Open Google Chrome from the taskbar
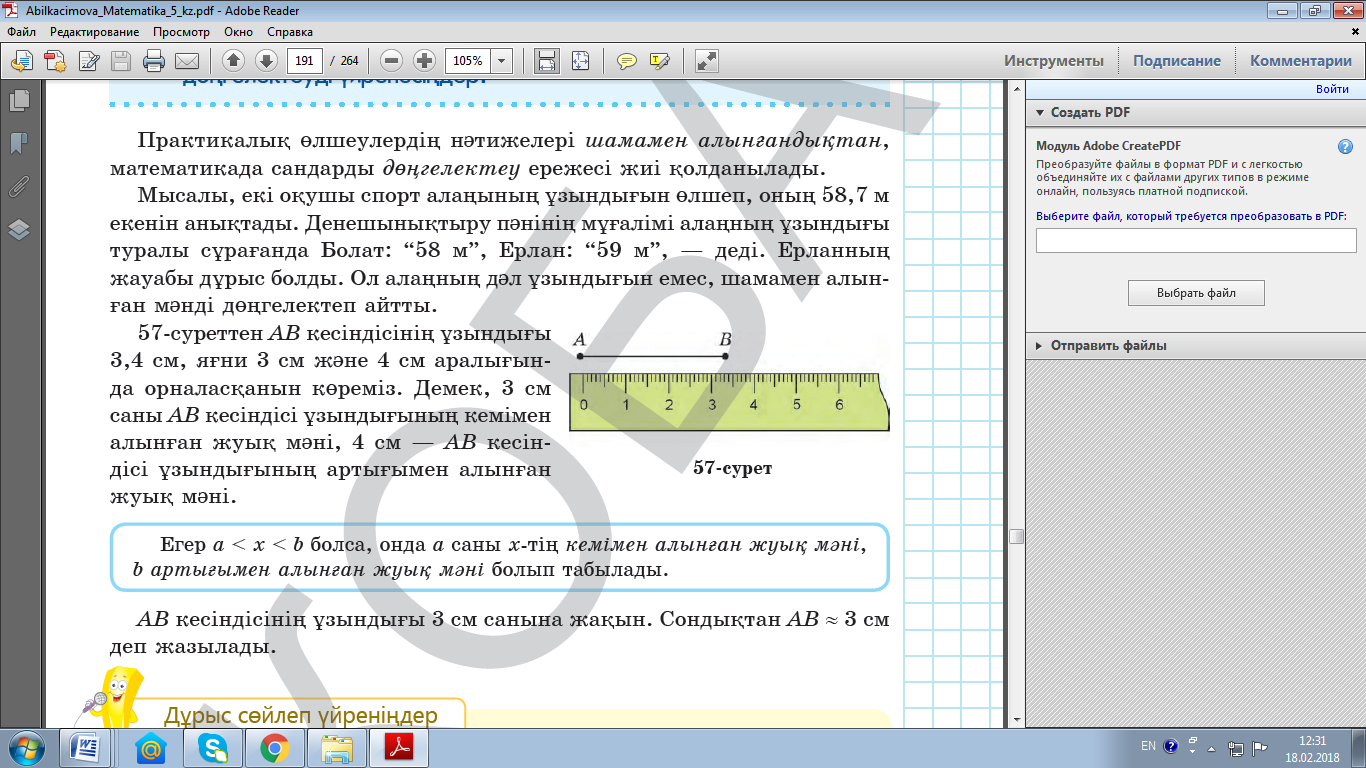Screen dimensions: 1366x768 [274, 747]
